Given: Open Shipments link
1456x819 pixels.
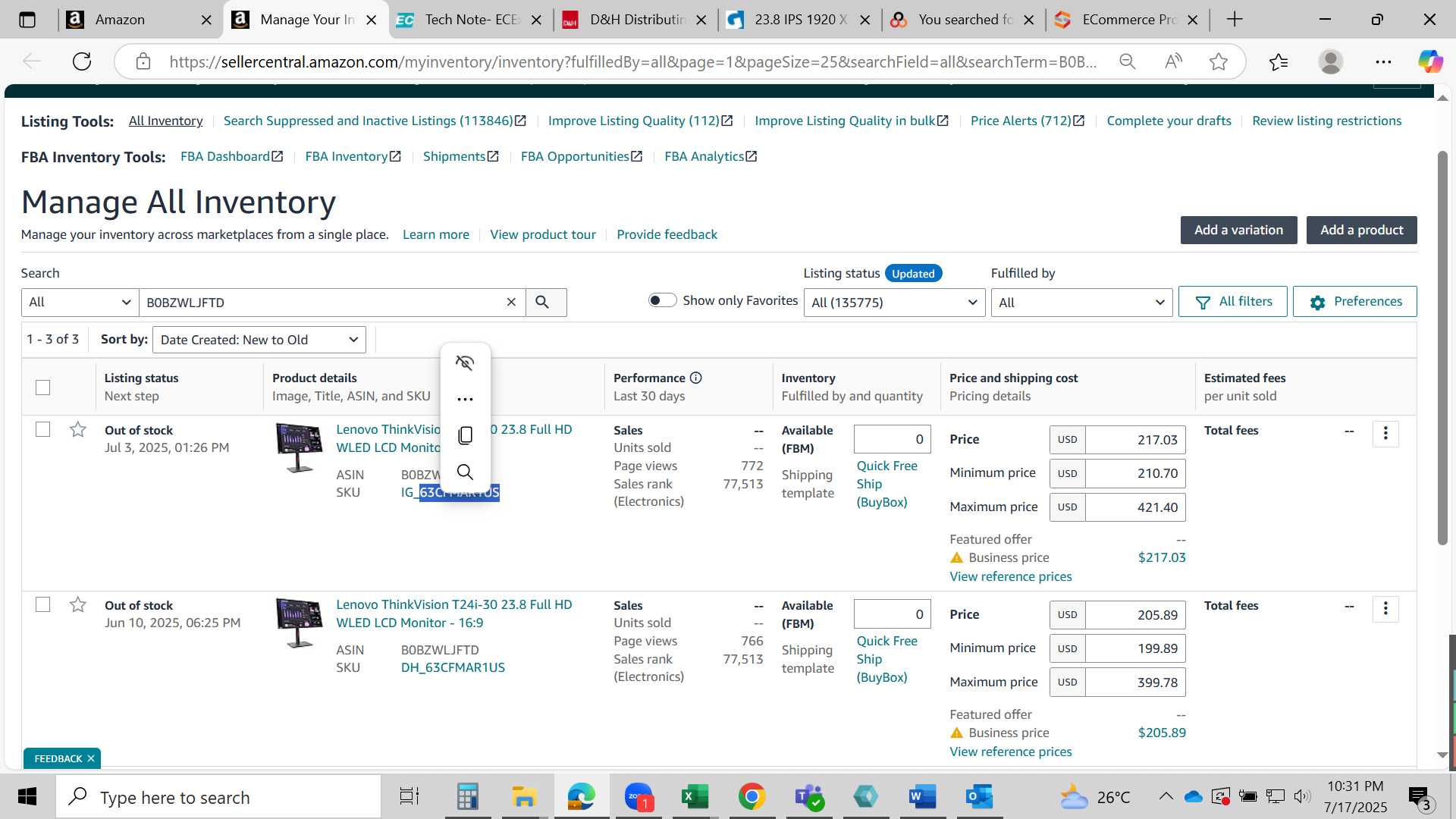Looking at the screenshot, I should 460,156.
